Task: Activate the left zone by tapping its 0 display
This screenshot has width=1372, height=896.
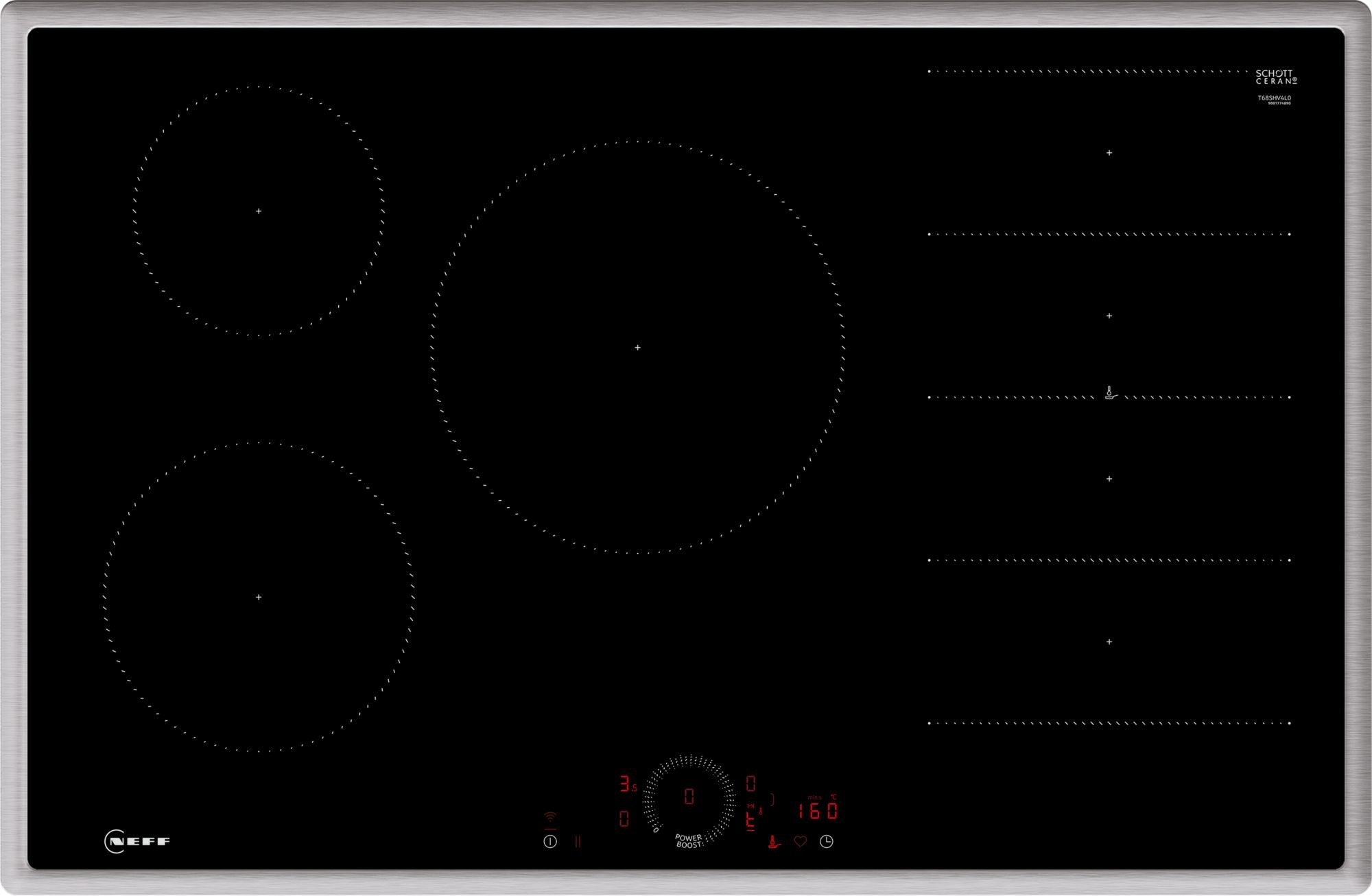Action: [626, 818]
